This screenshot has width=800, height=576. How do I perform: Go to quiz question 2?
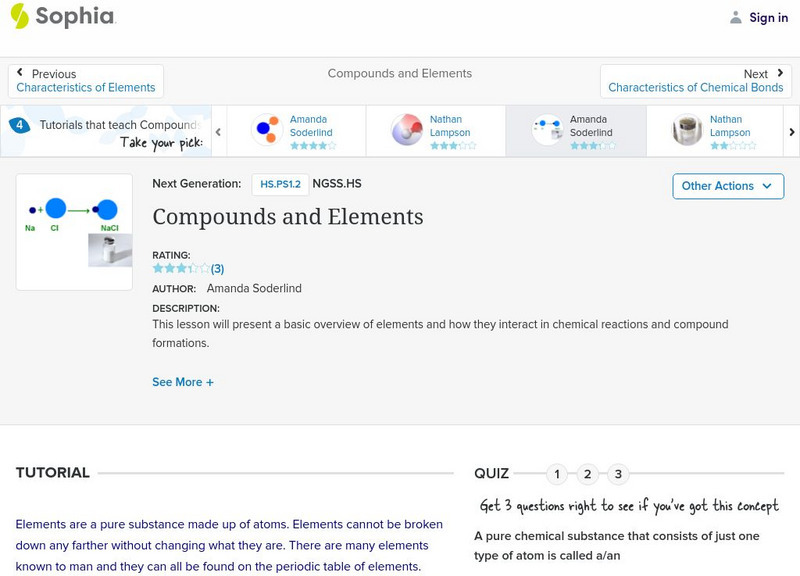[588, 474]
